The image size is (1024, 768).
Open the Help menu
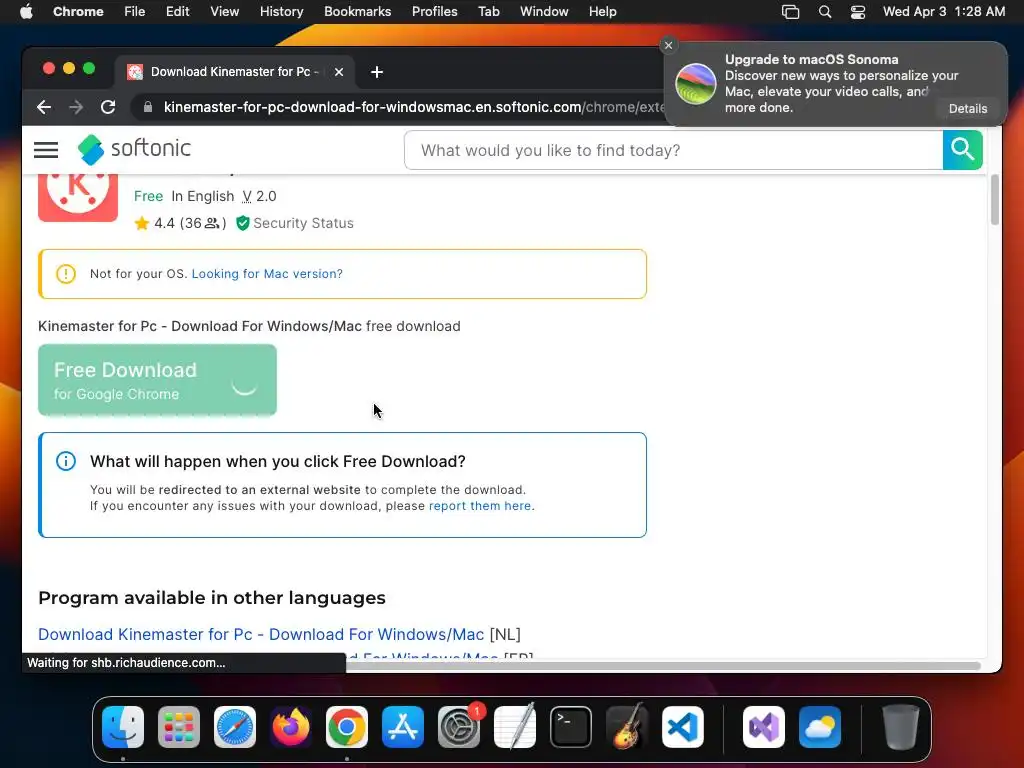pos(602,12)
